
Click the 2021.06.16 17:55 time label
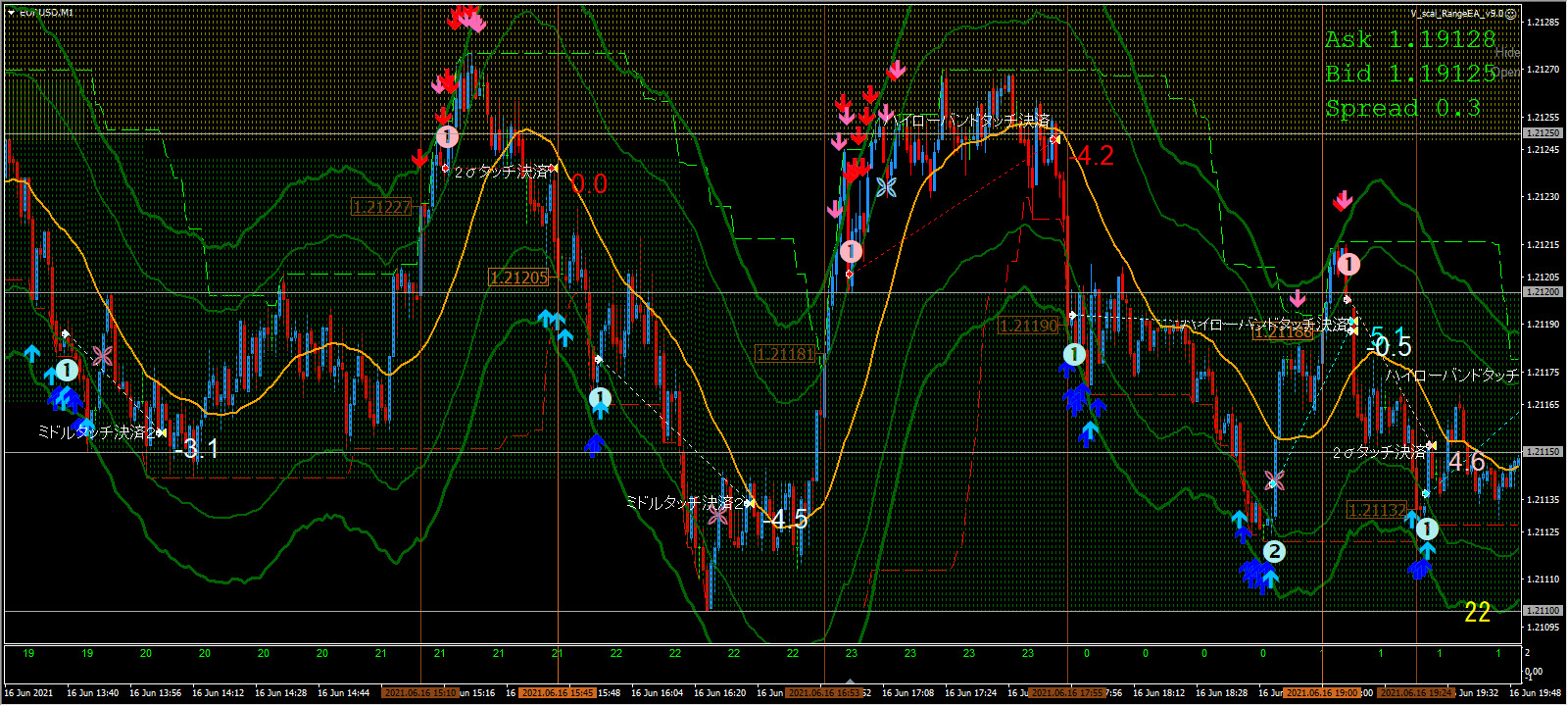tap(1067, 692)
